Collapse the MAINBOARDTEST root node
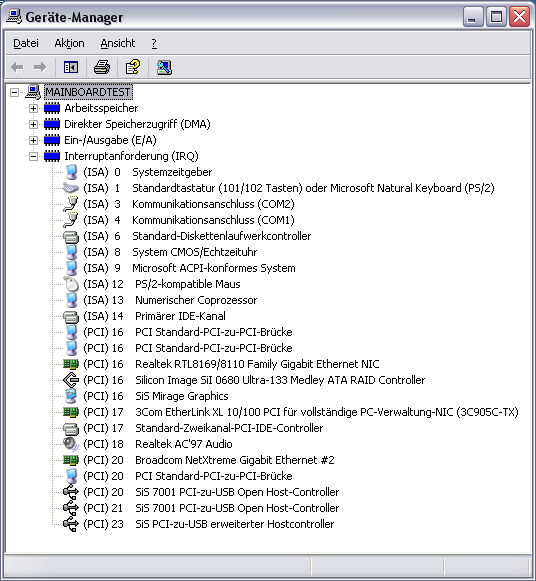 coord(14,92)
